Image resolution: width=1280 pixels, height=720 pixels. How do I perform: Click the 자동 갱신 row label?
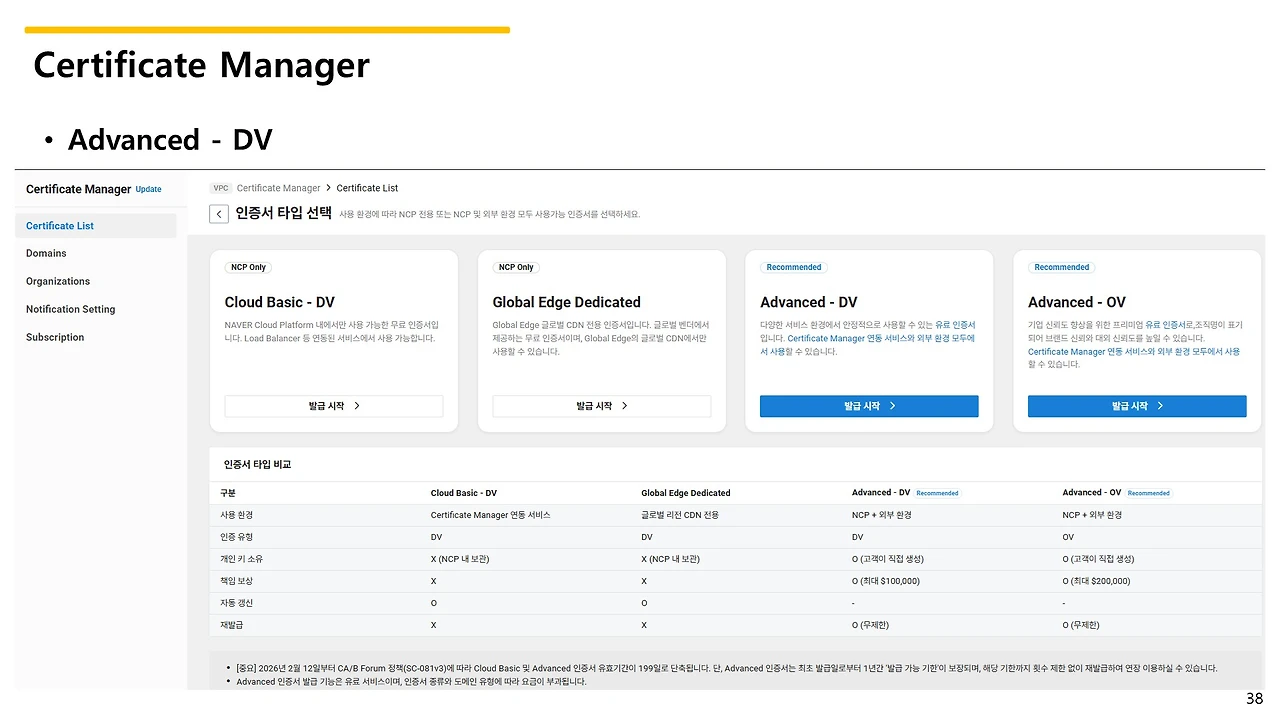237,603
